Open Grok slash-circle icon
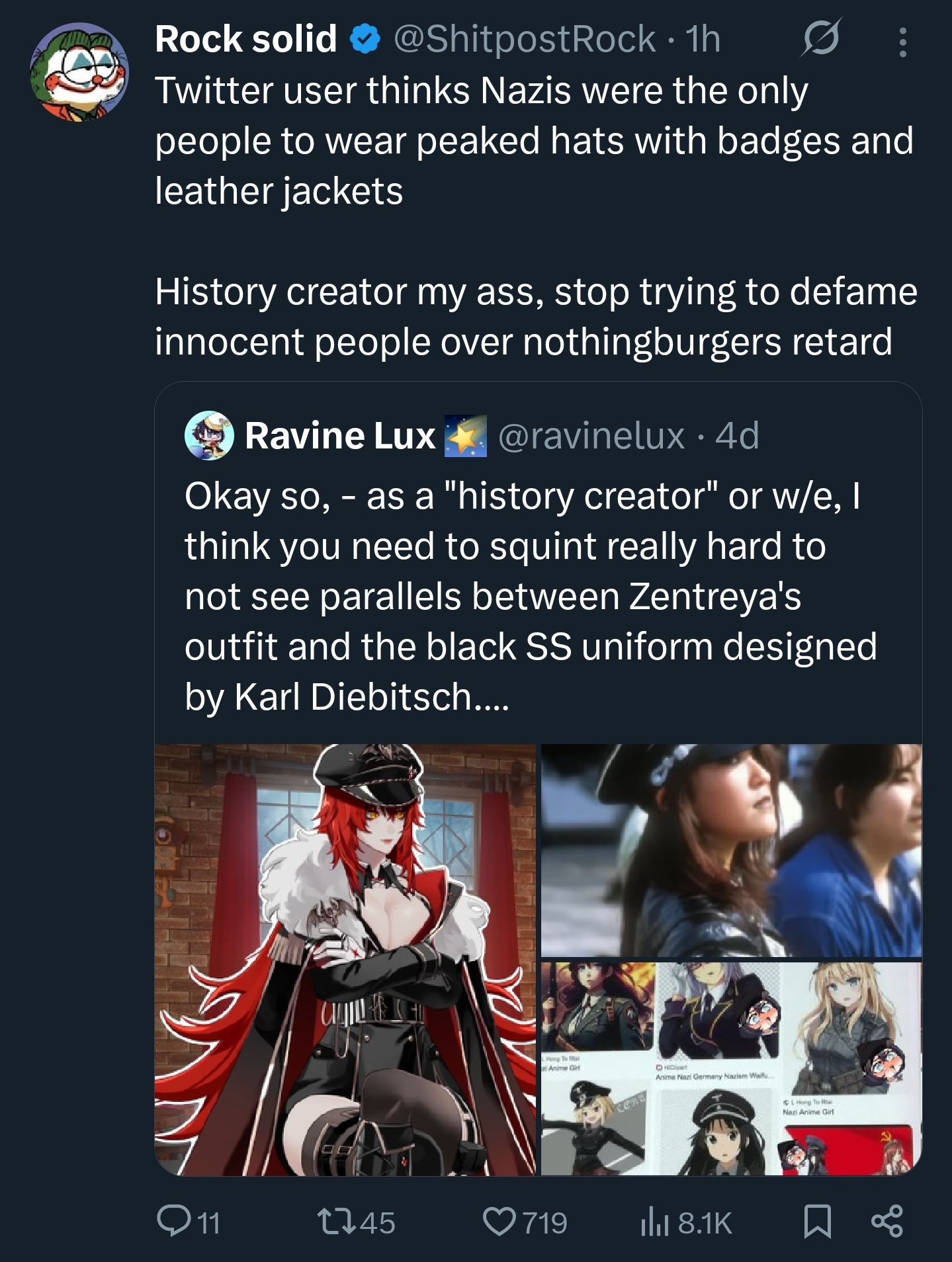The height and width of the screenshot is (1262, 952). coord(820,39)
